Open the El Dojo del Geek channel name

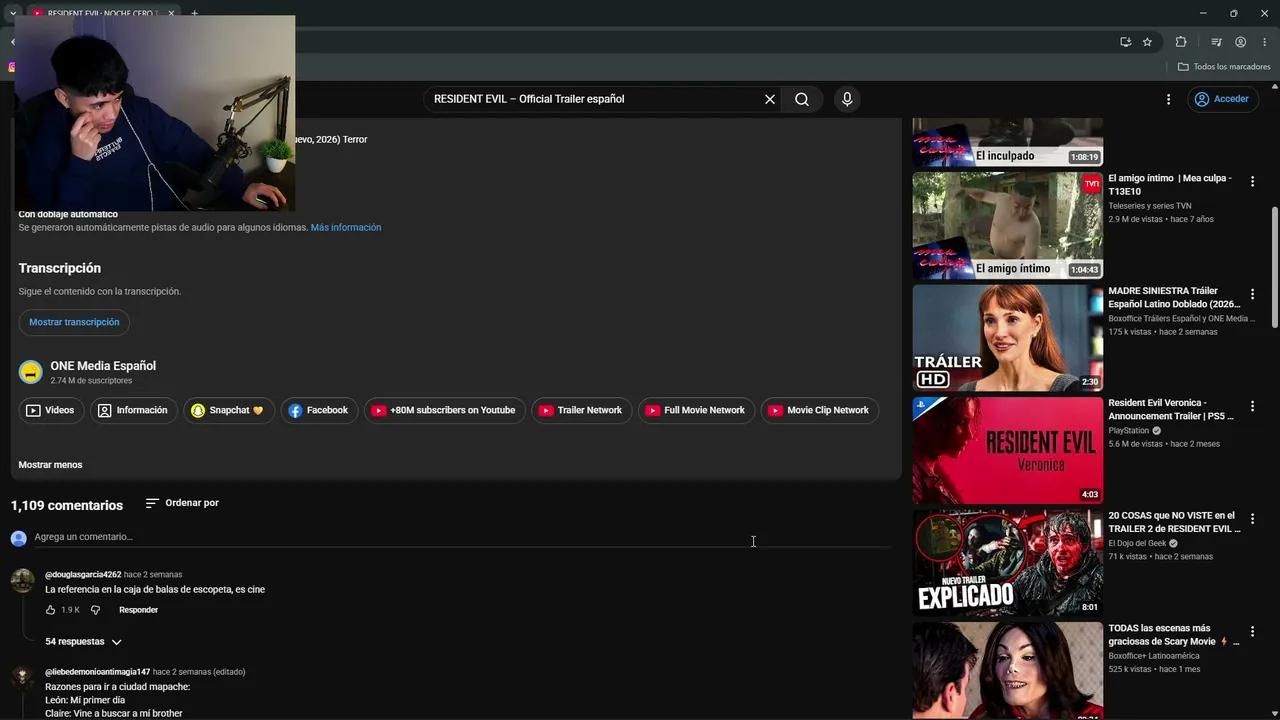click(x=1137, y=544)
